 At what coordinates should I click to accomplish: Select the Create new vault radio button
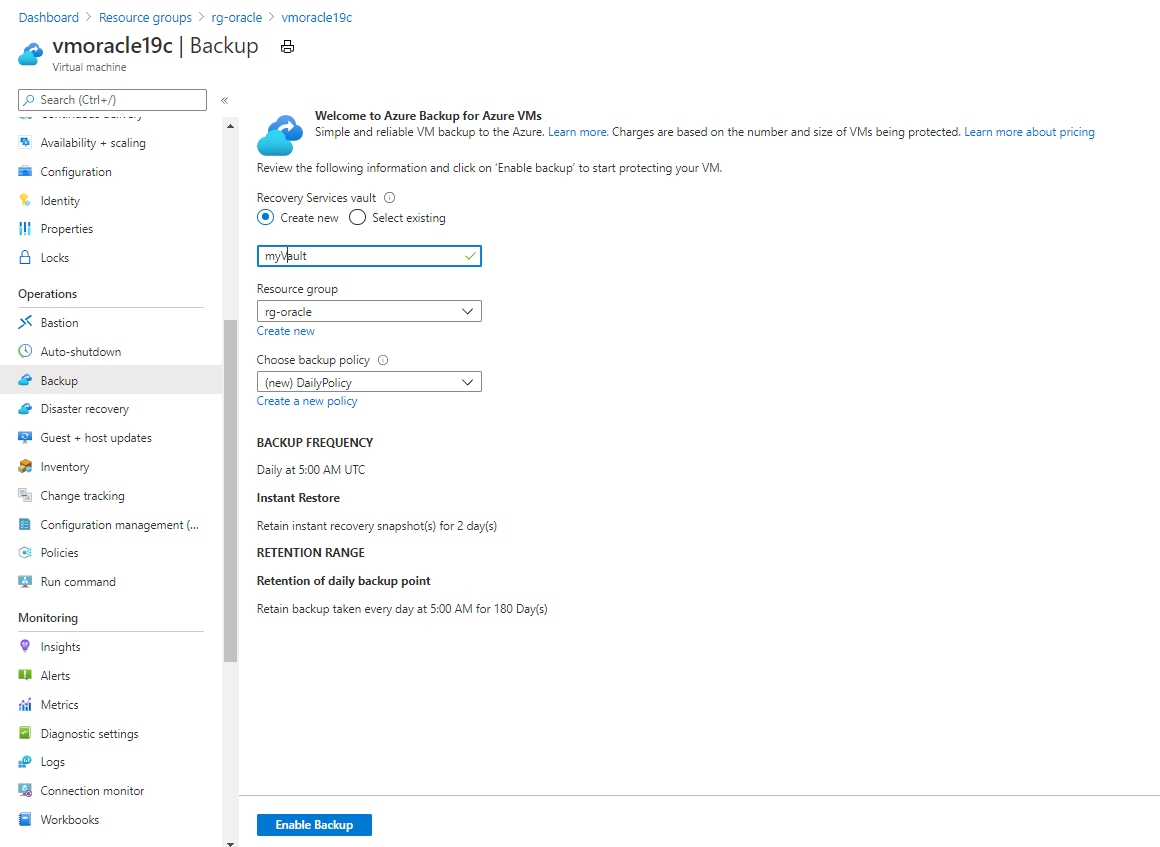coord(264,217)
